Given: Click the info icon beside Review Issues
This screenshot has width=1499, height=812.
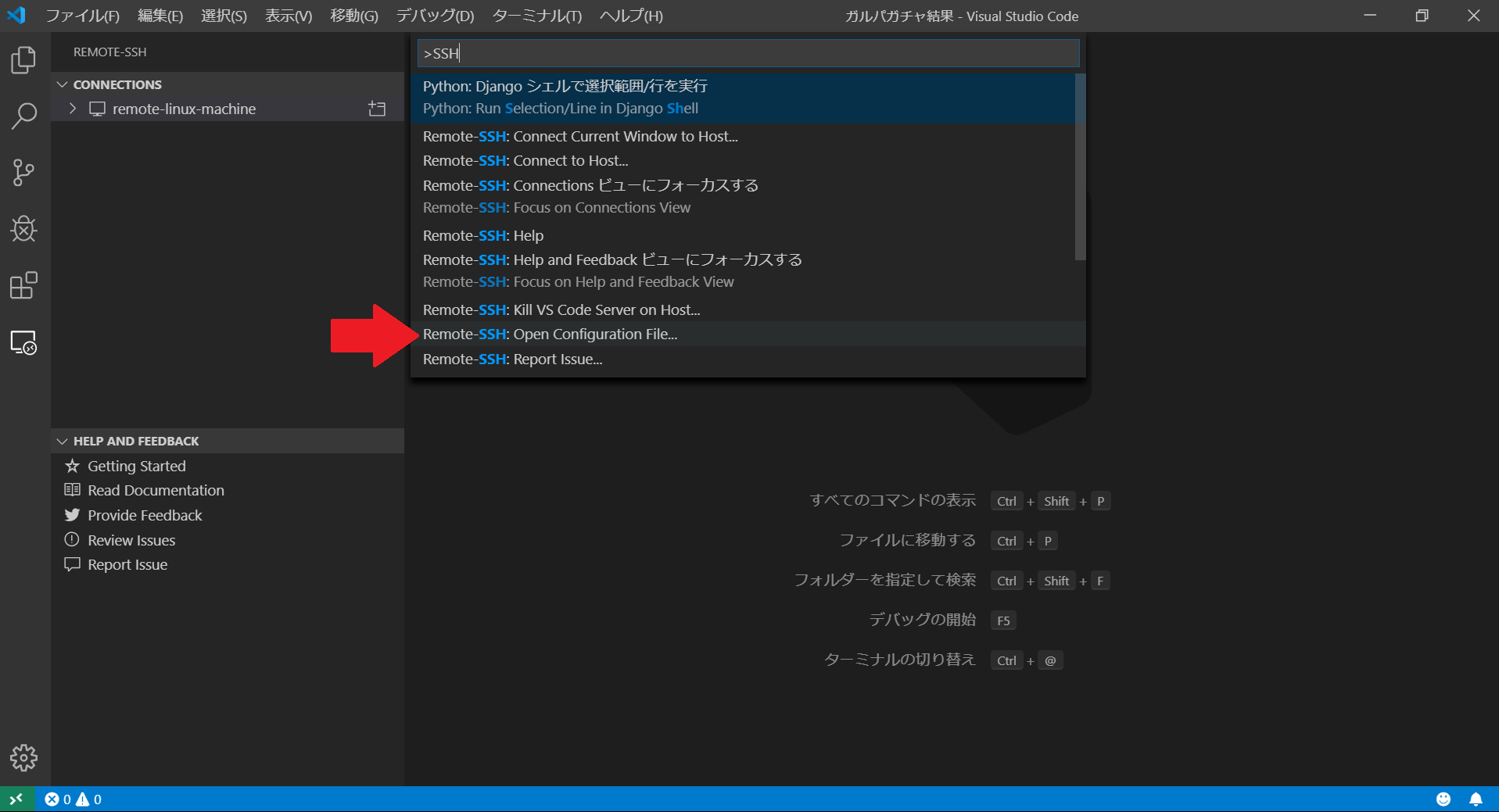Looking at the screenshot, I should point(72,539).
